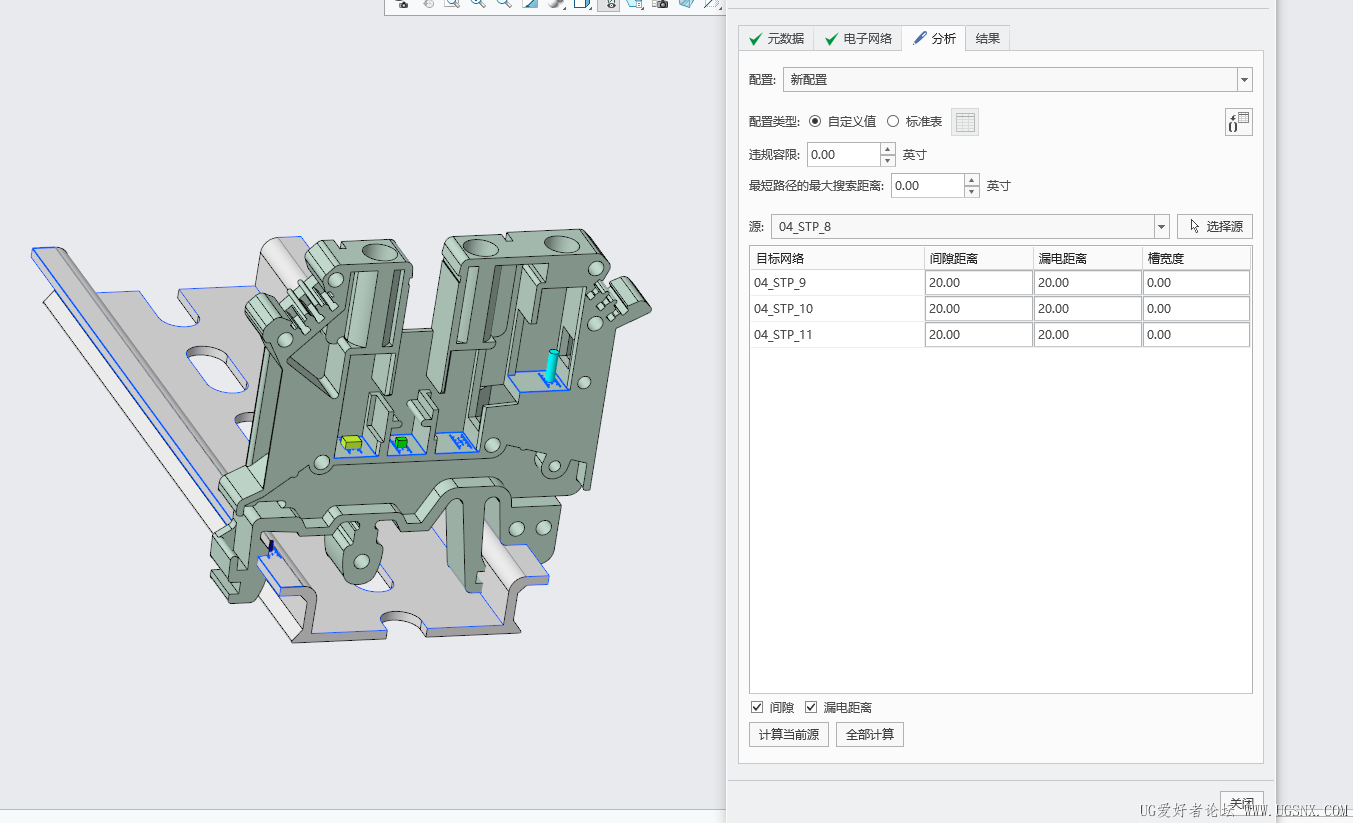Screen dimensions: 1353x823
Task: Click the 漏电距离 column header
Action: 1088,258
